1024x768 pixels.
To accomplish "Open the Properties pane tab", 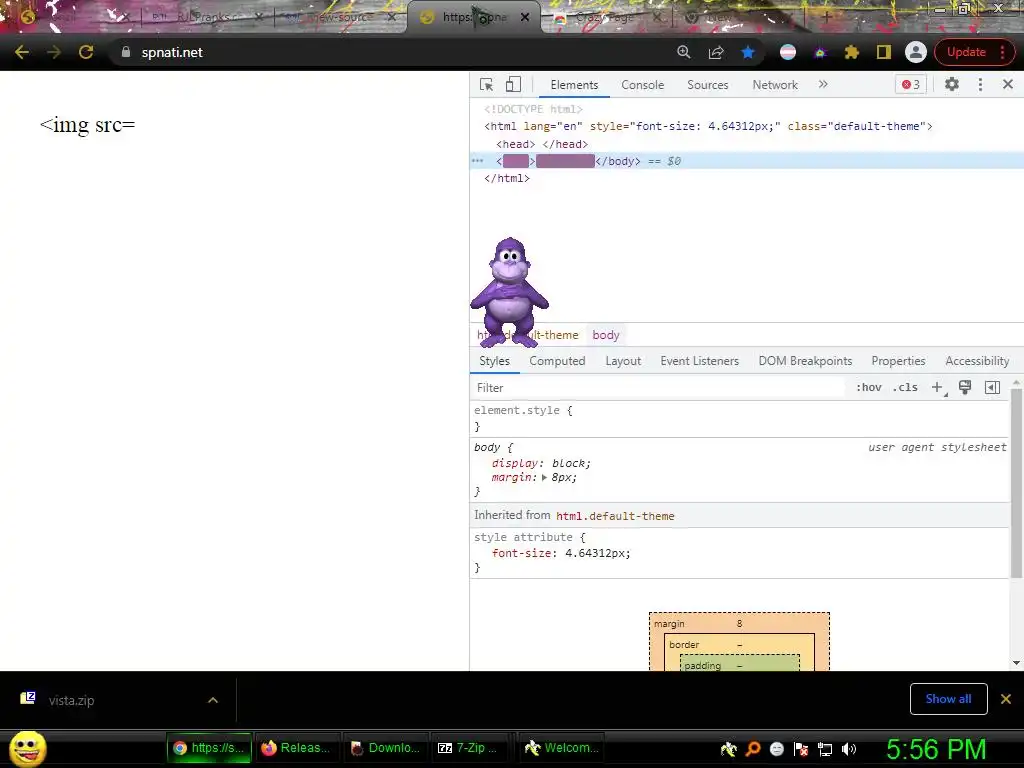I will click(898, 361).
